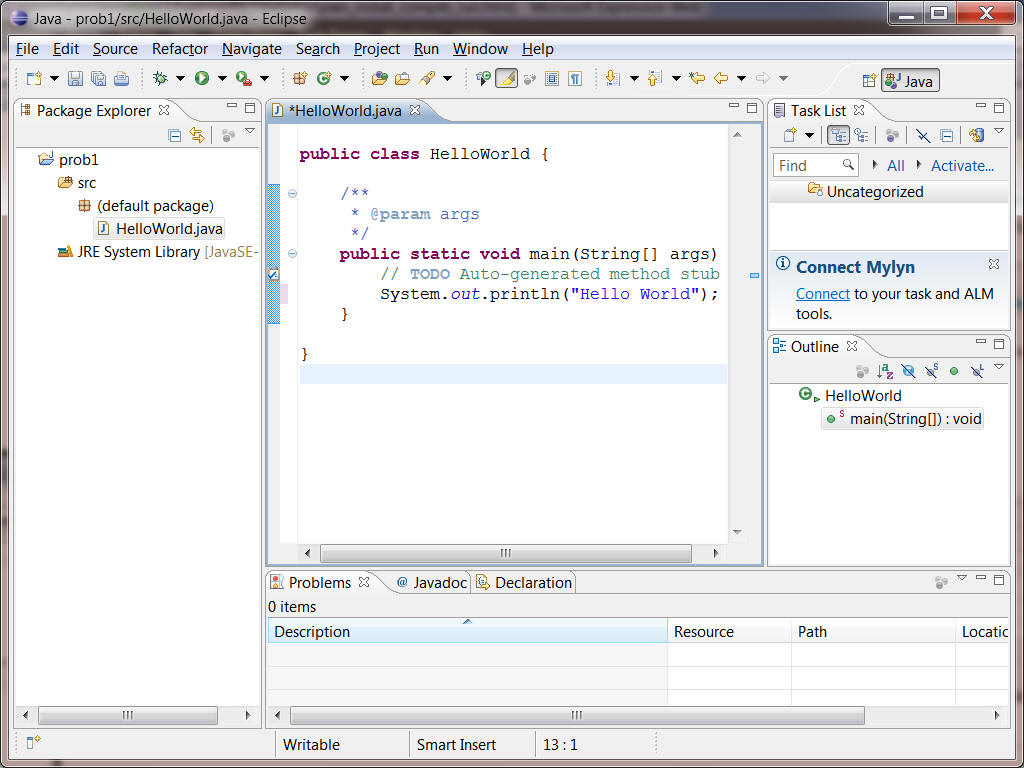Collapse All in Package Explorer

[x=174, y=136]
